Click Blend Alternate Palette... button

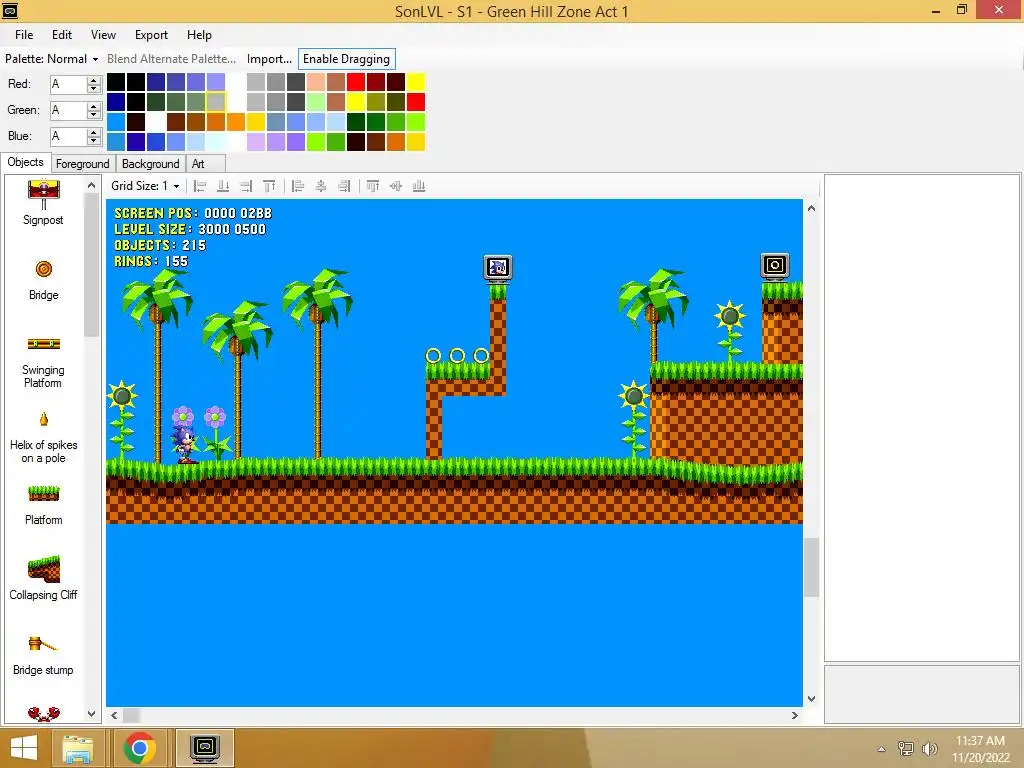pos(171,59)
